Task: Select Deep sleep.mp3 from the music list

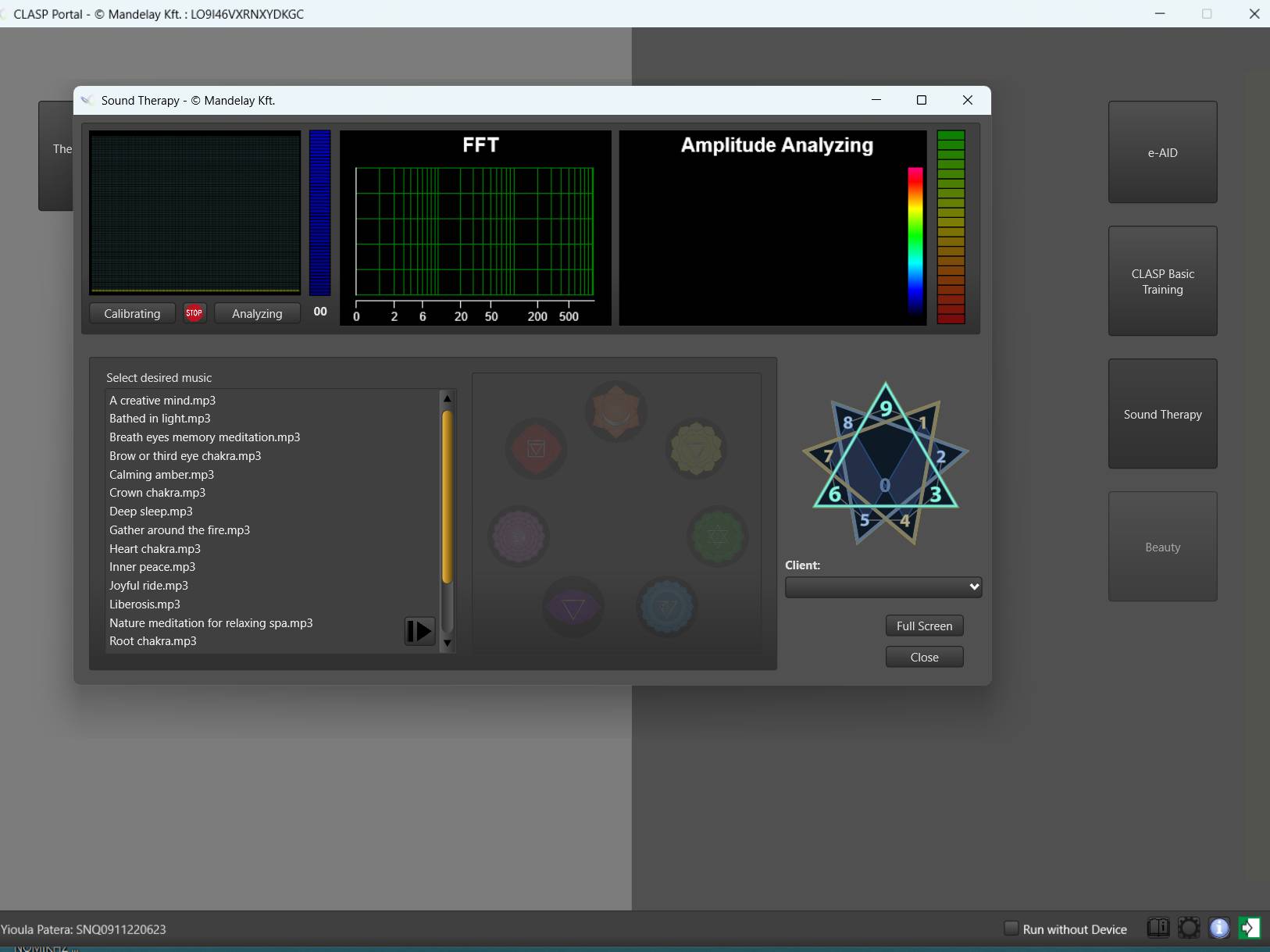Action: (151, 512)
